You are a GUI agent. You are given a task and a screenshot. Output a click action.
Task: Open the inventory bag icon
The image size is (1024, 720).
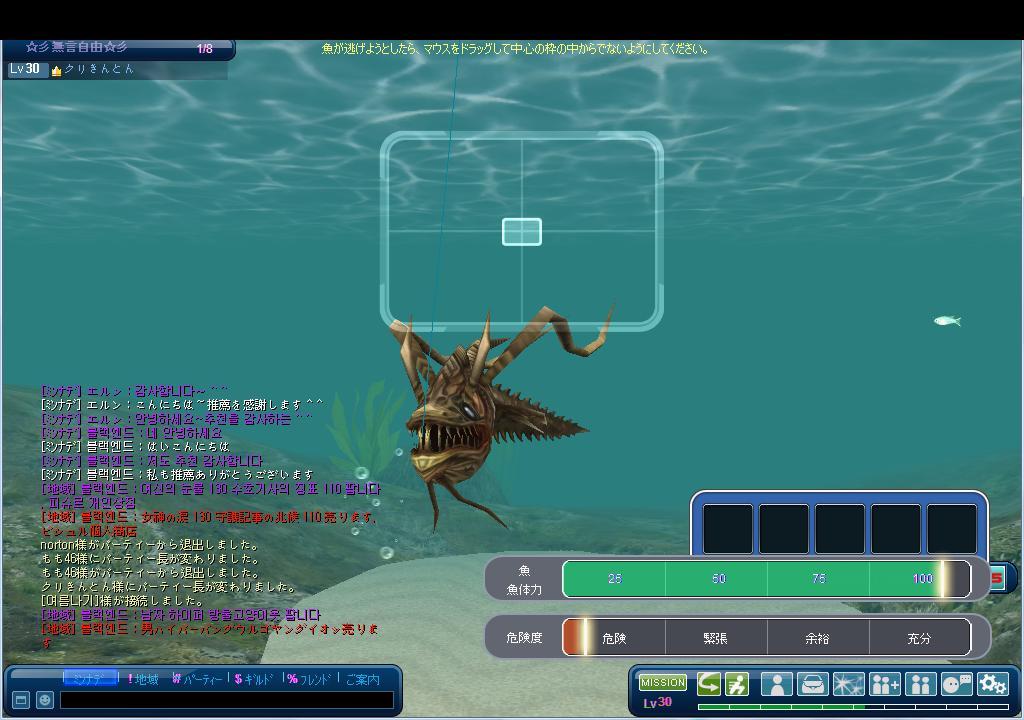point(812,684)
